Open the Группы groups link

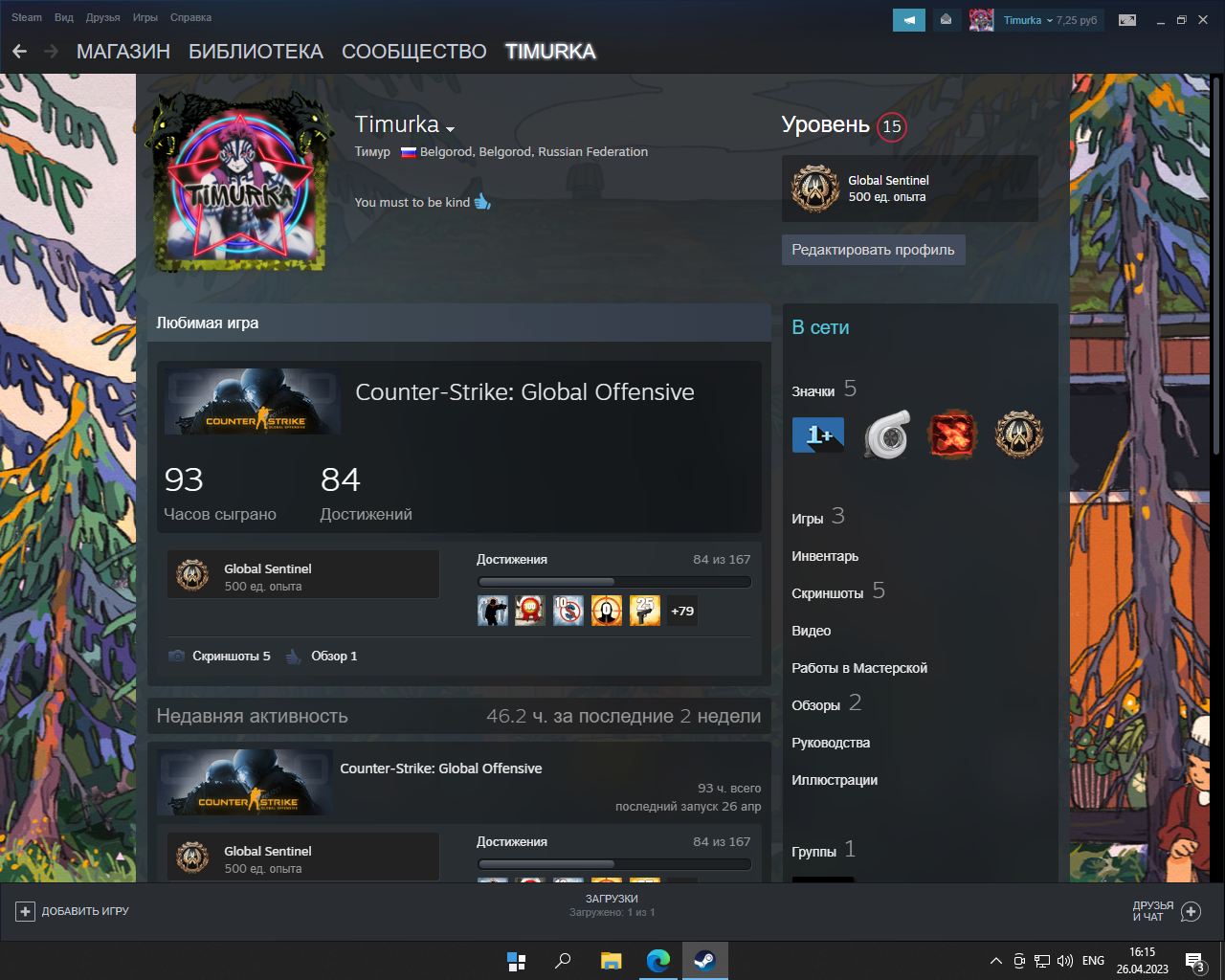click(x=824, y=850)
